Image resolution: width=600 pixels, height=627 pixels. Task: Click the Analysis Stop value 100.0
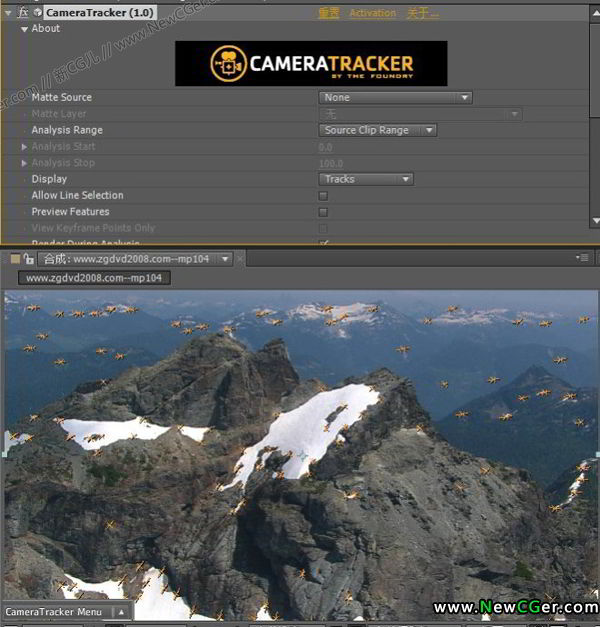point(331,164)
